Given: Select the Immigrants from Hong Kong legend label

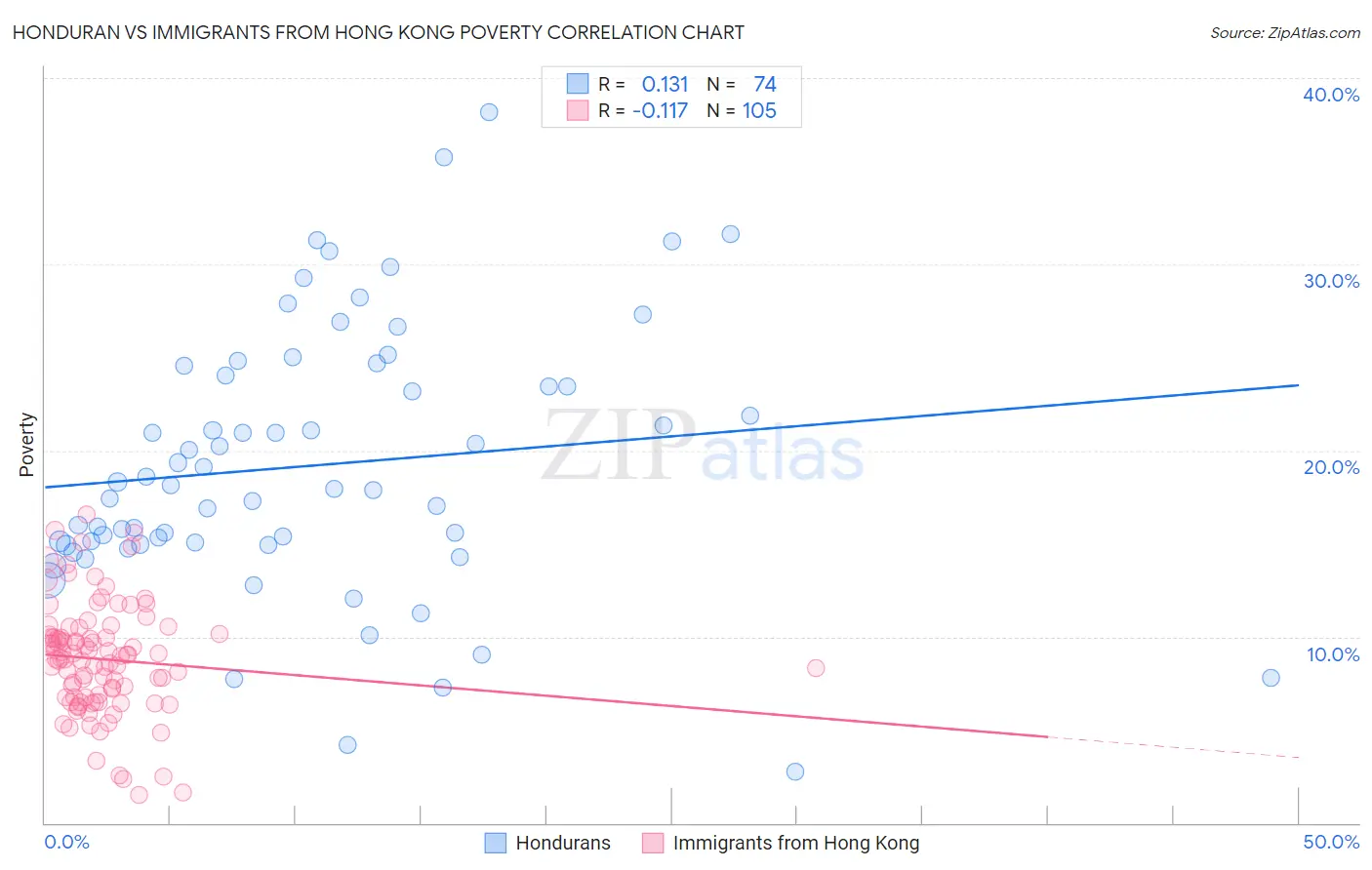Looking at the screenshot, I should coord(796,843).
